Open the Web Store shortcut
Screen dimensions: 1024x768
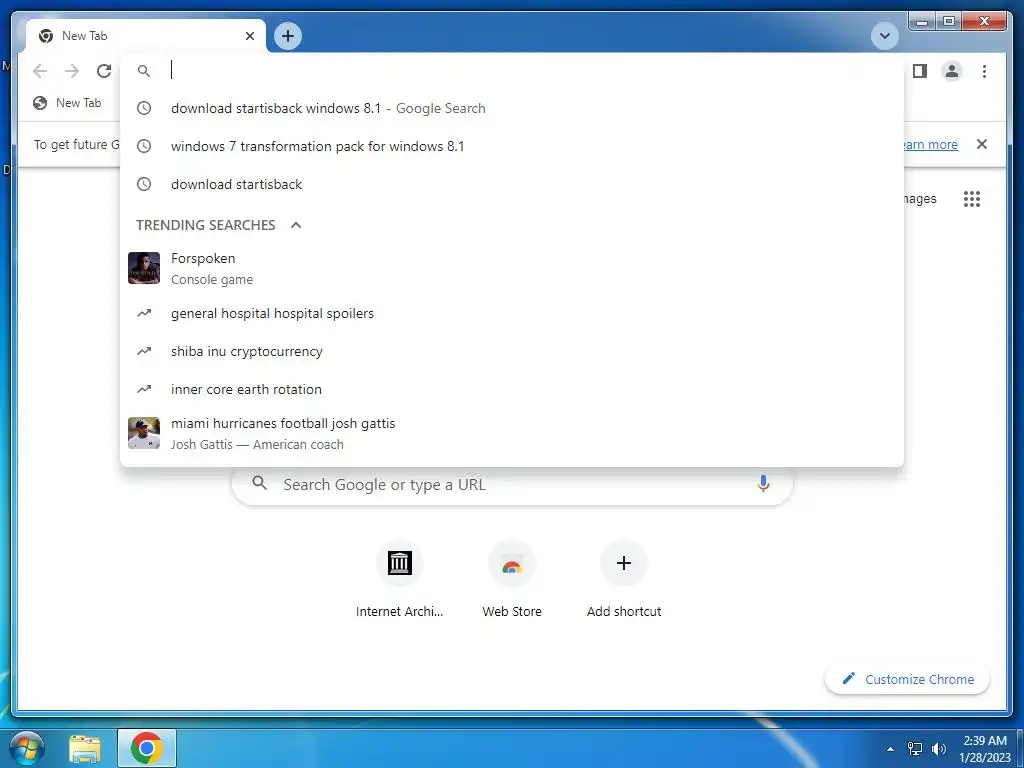(x=512, y=579)
